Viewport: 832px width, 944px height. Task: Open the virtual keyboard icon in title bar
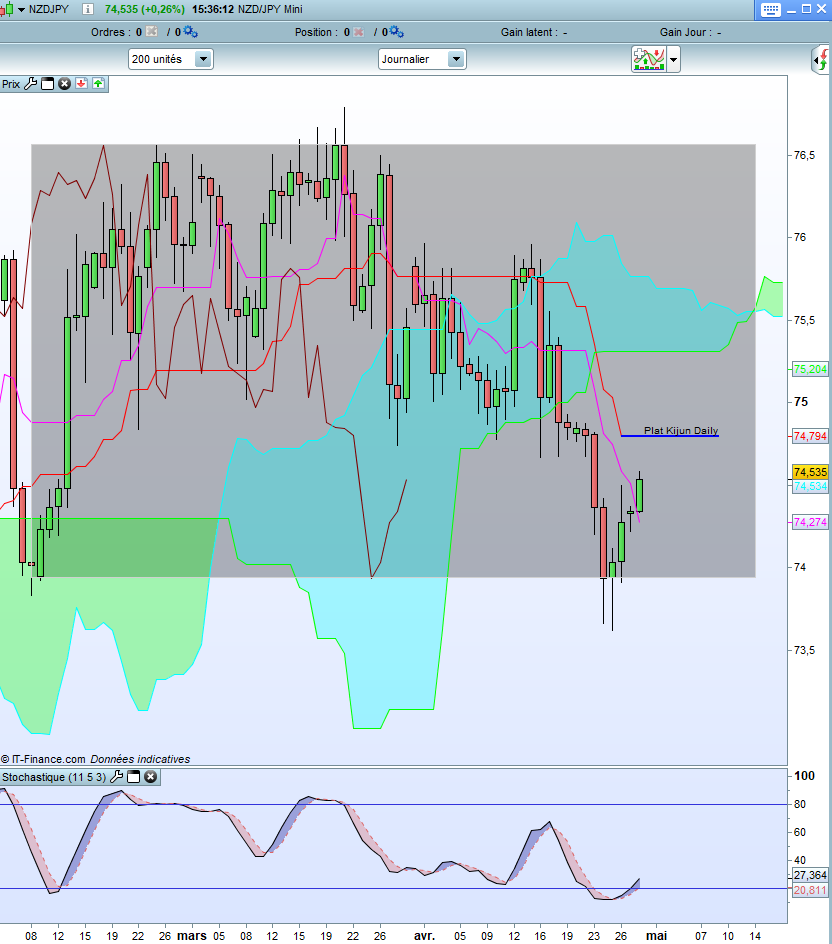pos(771,10)
